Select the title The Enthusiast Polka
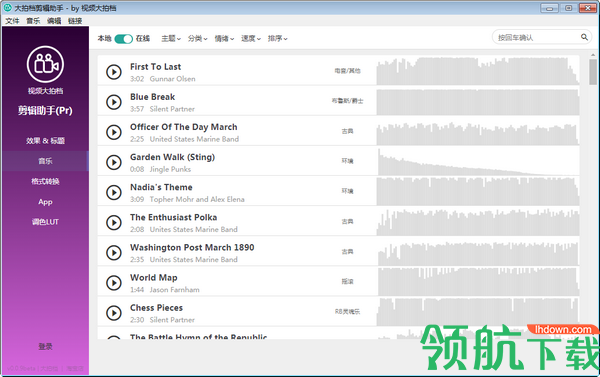 tap(173, 217)
